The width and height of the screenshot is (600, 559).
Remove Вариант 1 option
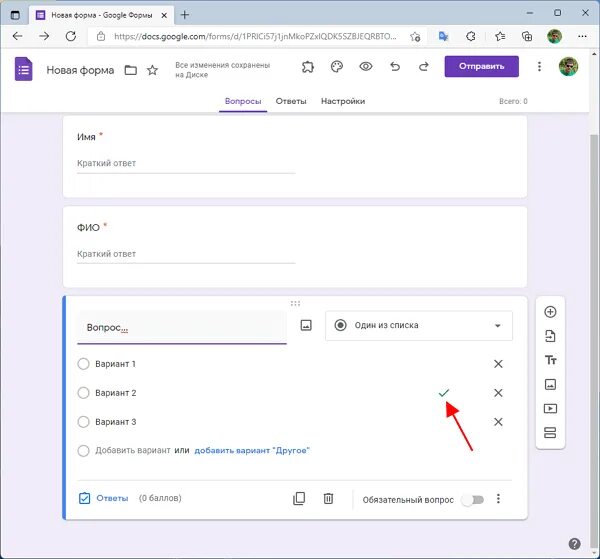[x=498, y=364]
